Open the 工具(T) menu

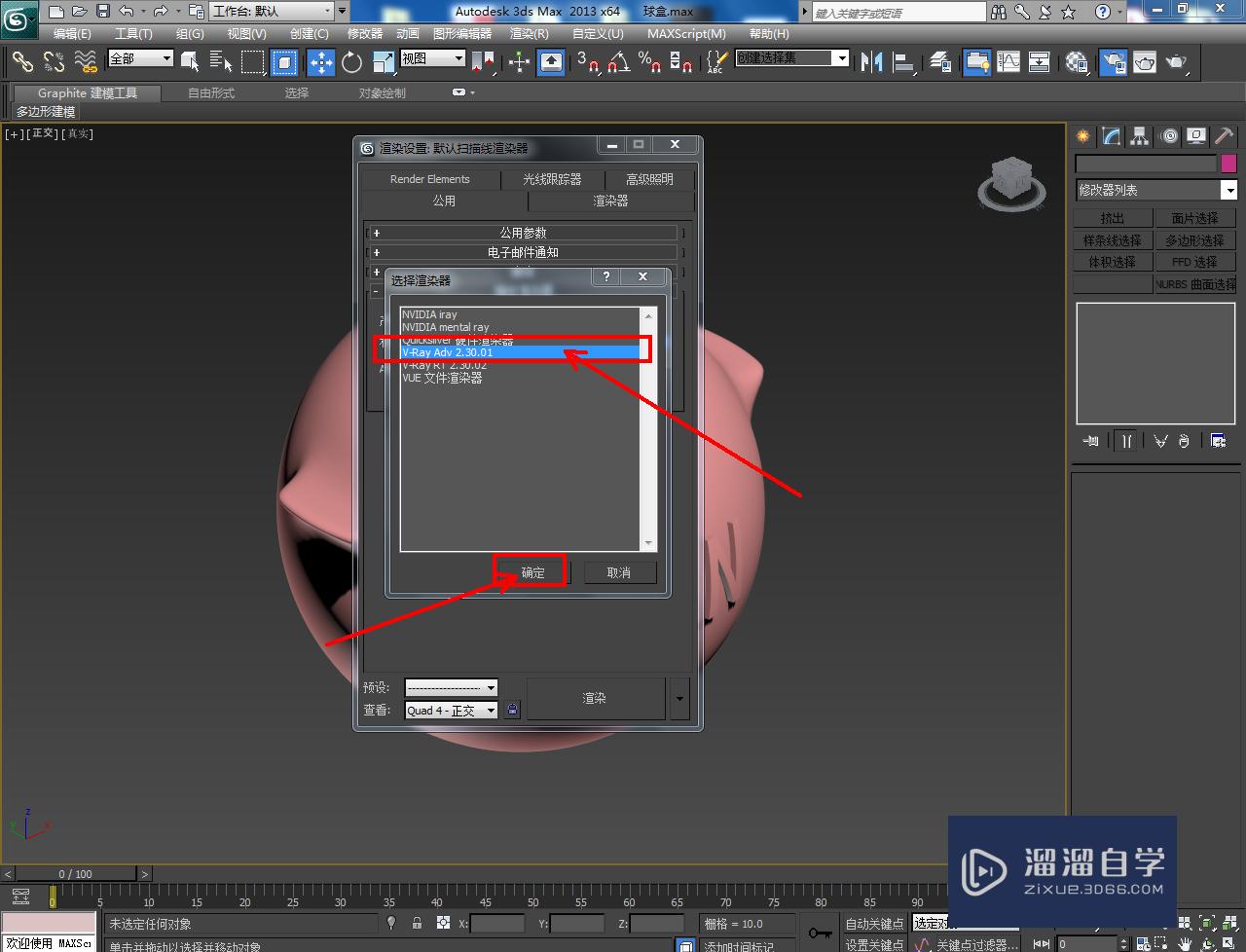pyautogui.click(x=133, y=33)
